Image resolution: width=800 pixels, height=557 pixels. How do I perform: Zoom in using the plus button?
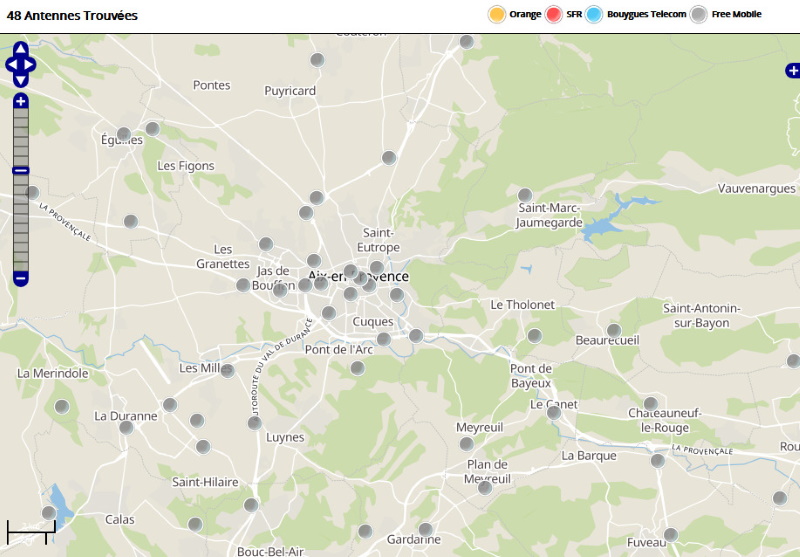tap(21, 101)
